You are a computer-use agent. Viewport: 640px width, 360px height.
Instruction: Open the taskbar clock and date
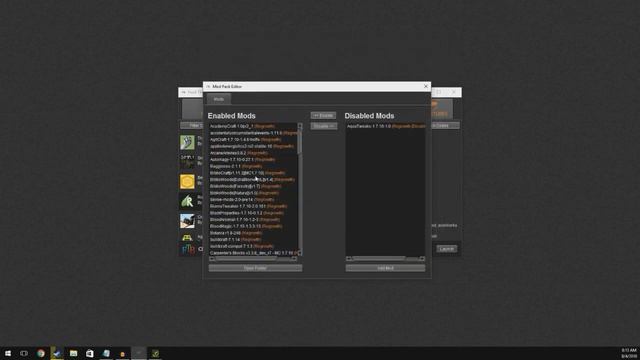tap(629, 353)
